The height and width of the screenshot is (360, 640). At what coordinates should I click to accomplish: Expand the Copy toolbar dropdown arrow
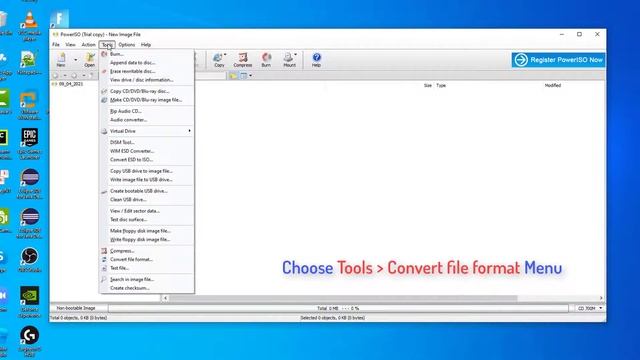coord(225,54)
